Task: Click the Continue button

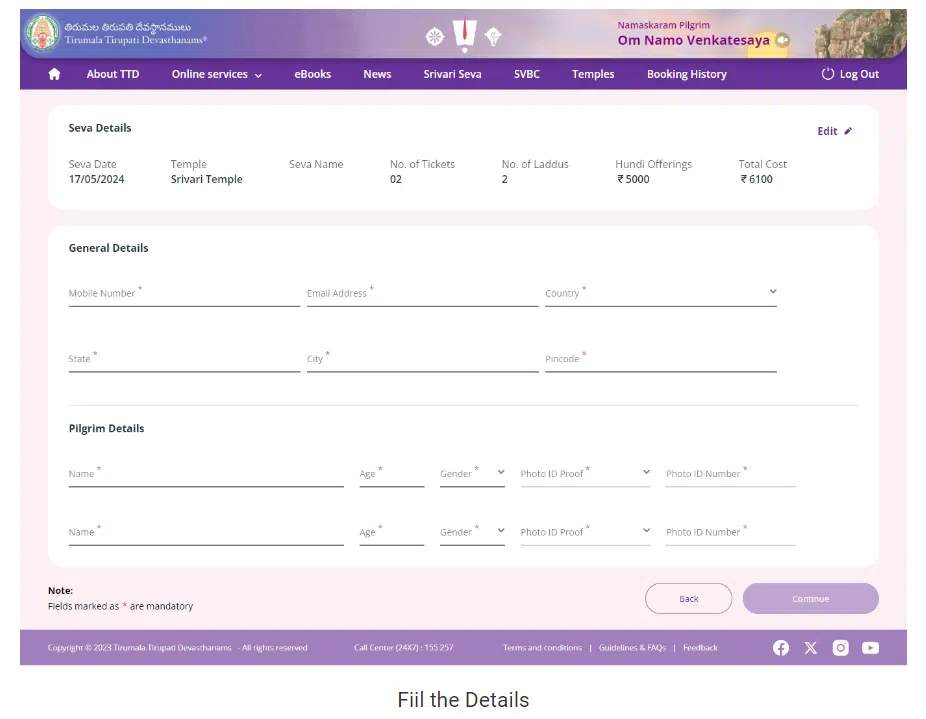Action: (811, 598)
